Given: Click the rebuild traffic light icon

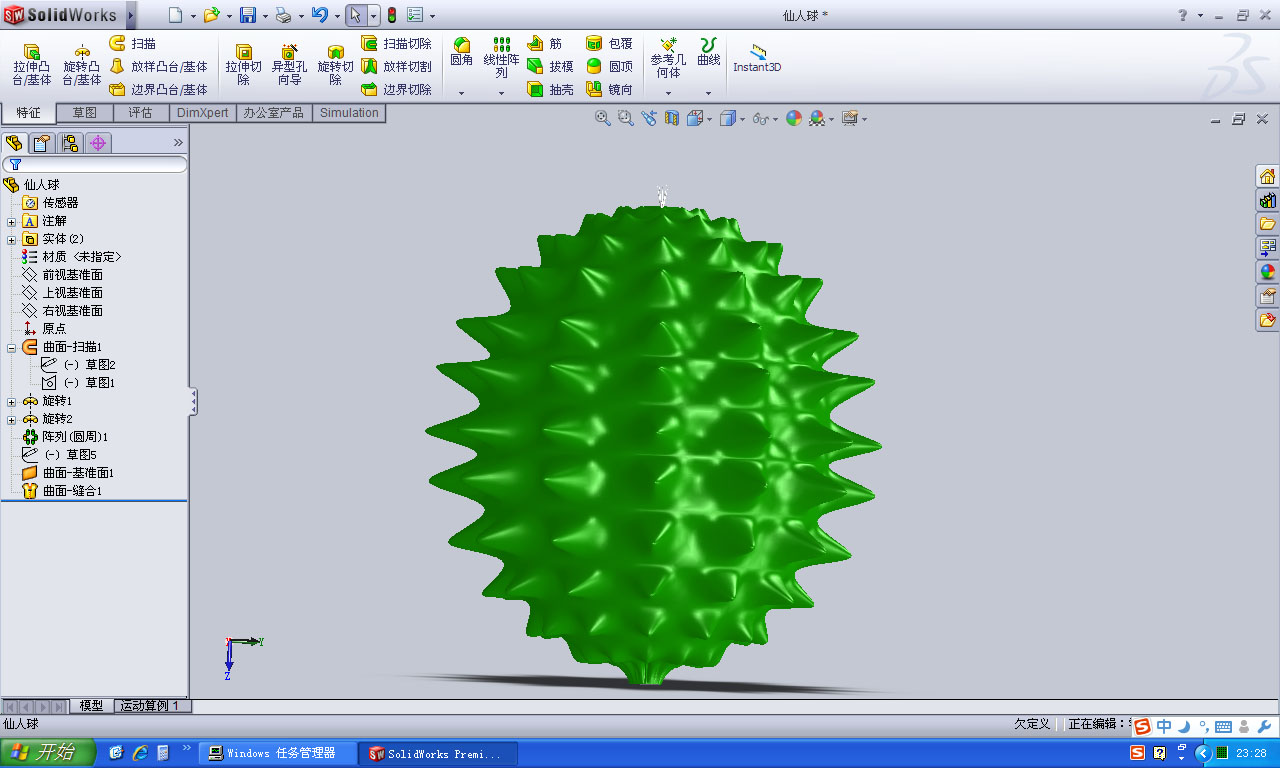Looking at the screenshot, I should 392,15.
